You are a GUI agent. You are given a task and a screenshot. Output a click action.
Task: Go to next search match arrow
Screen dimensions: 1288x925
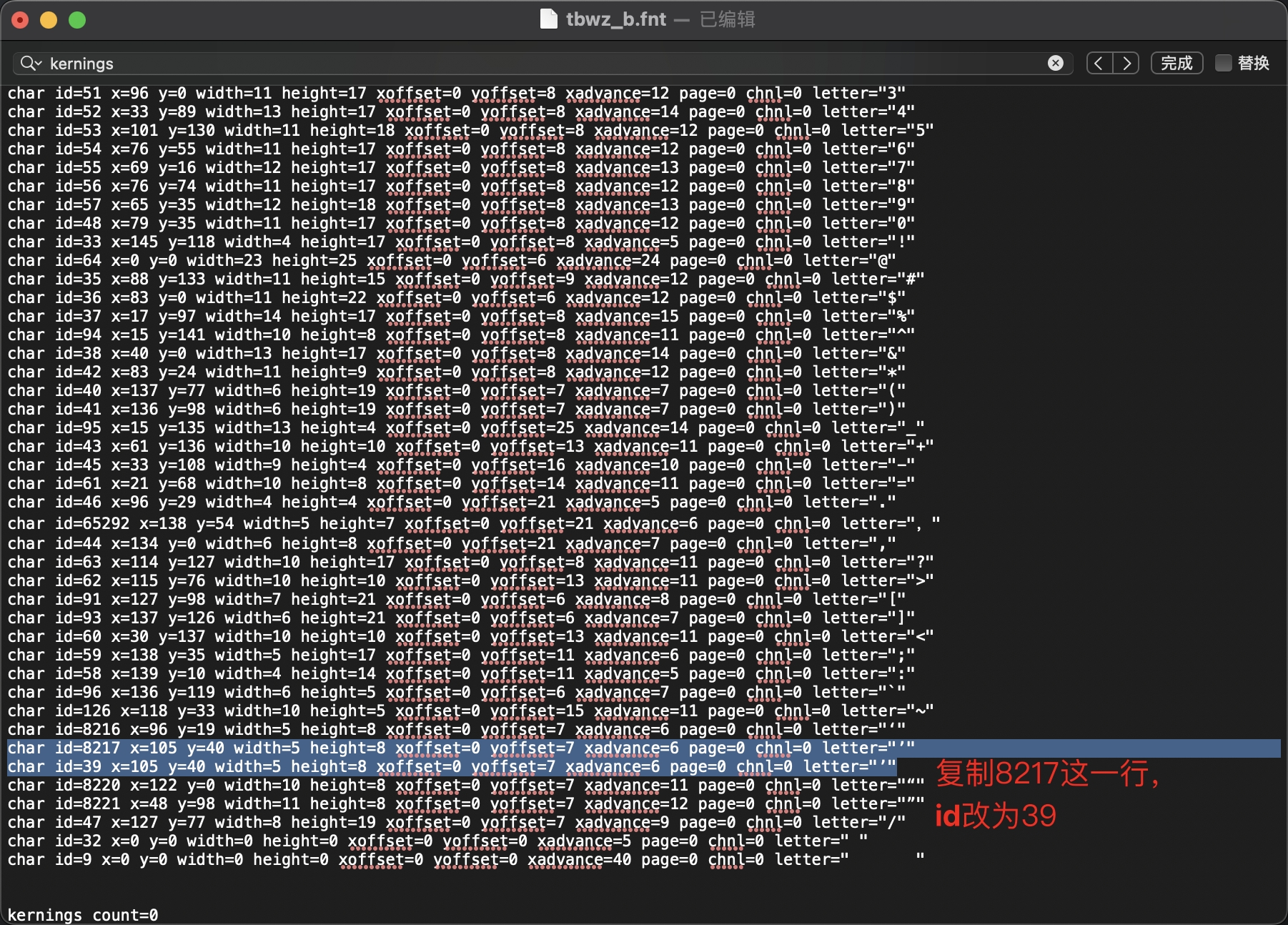coord(1126,64)
